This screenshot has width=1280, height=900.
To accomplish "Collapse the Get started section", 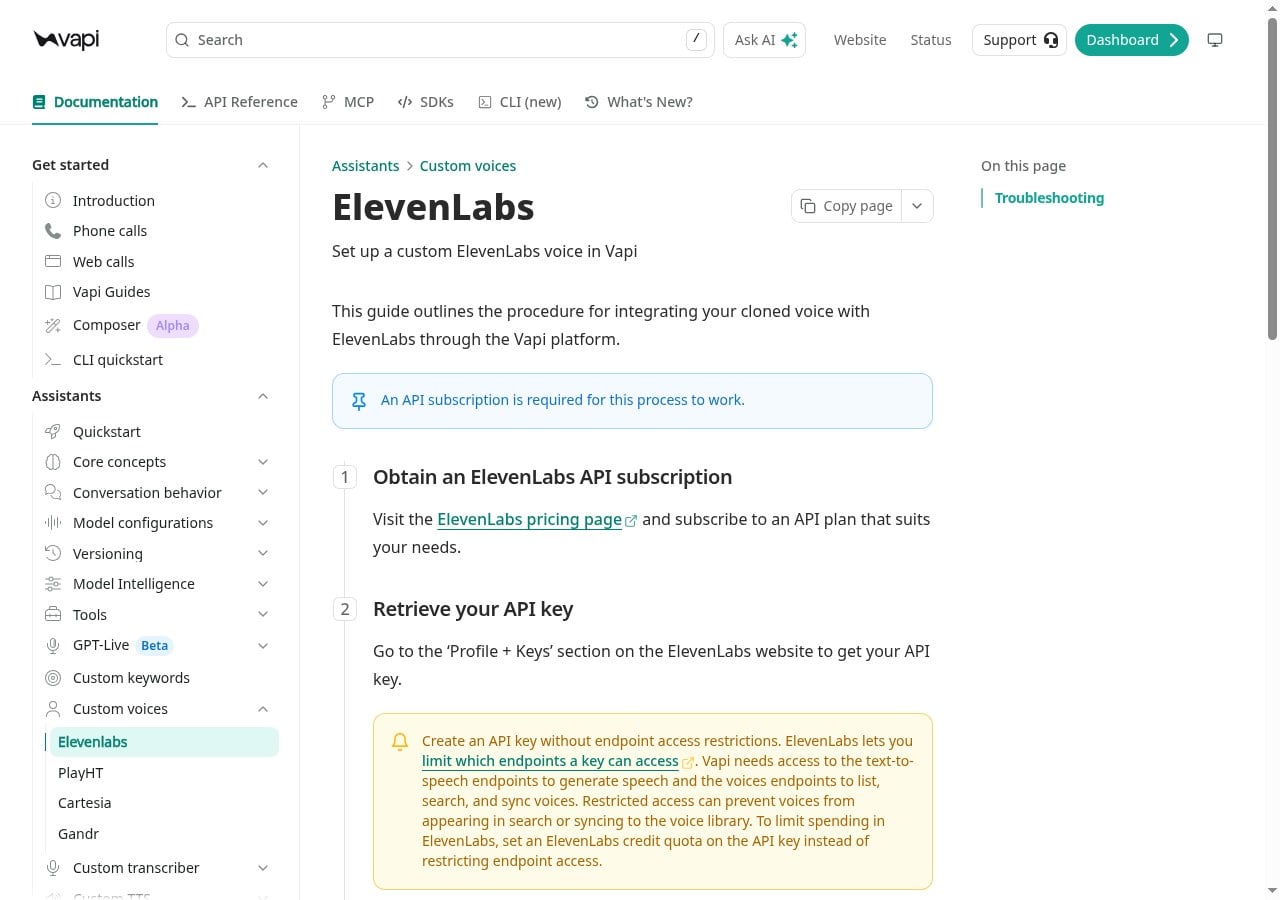I will point(263,165).
